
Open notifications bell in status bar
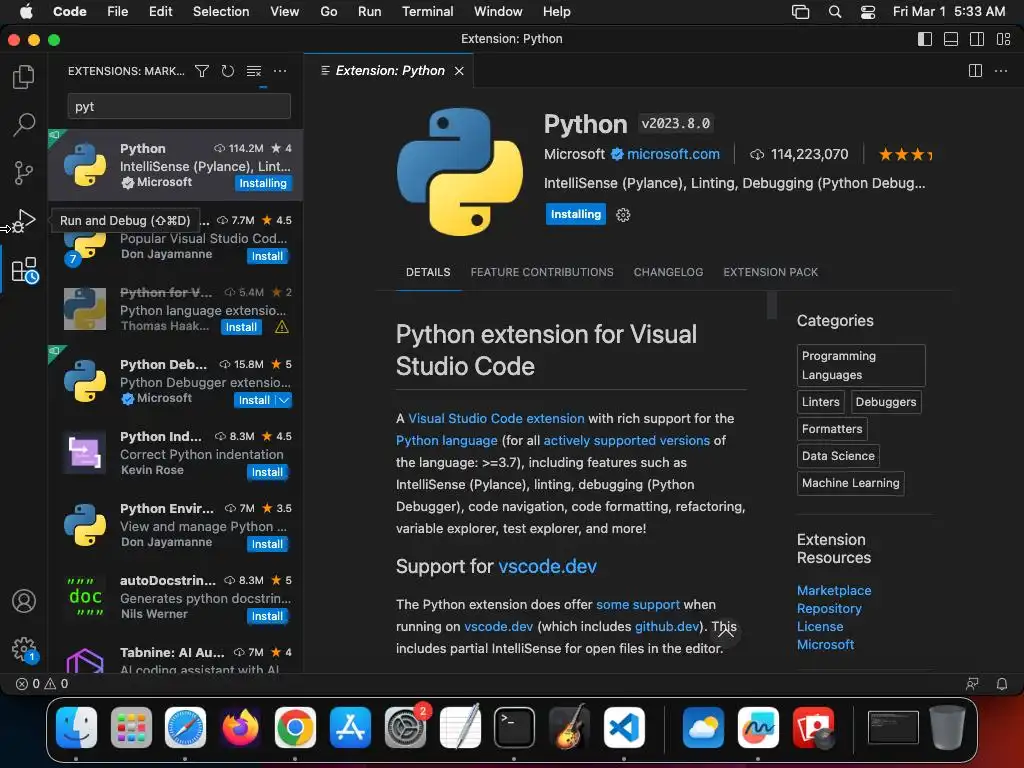click(x=1001, y=684)
